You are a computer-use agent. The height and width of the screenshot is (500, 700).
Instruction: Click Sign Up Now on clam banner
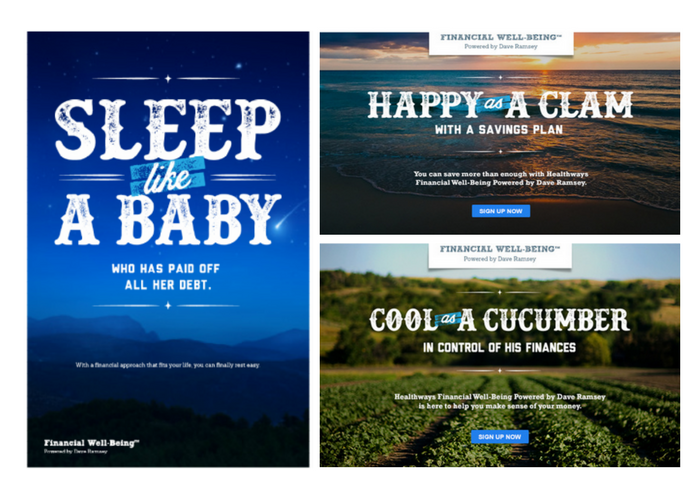click(500, 211)
